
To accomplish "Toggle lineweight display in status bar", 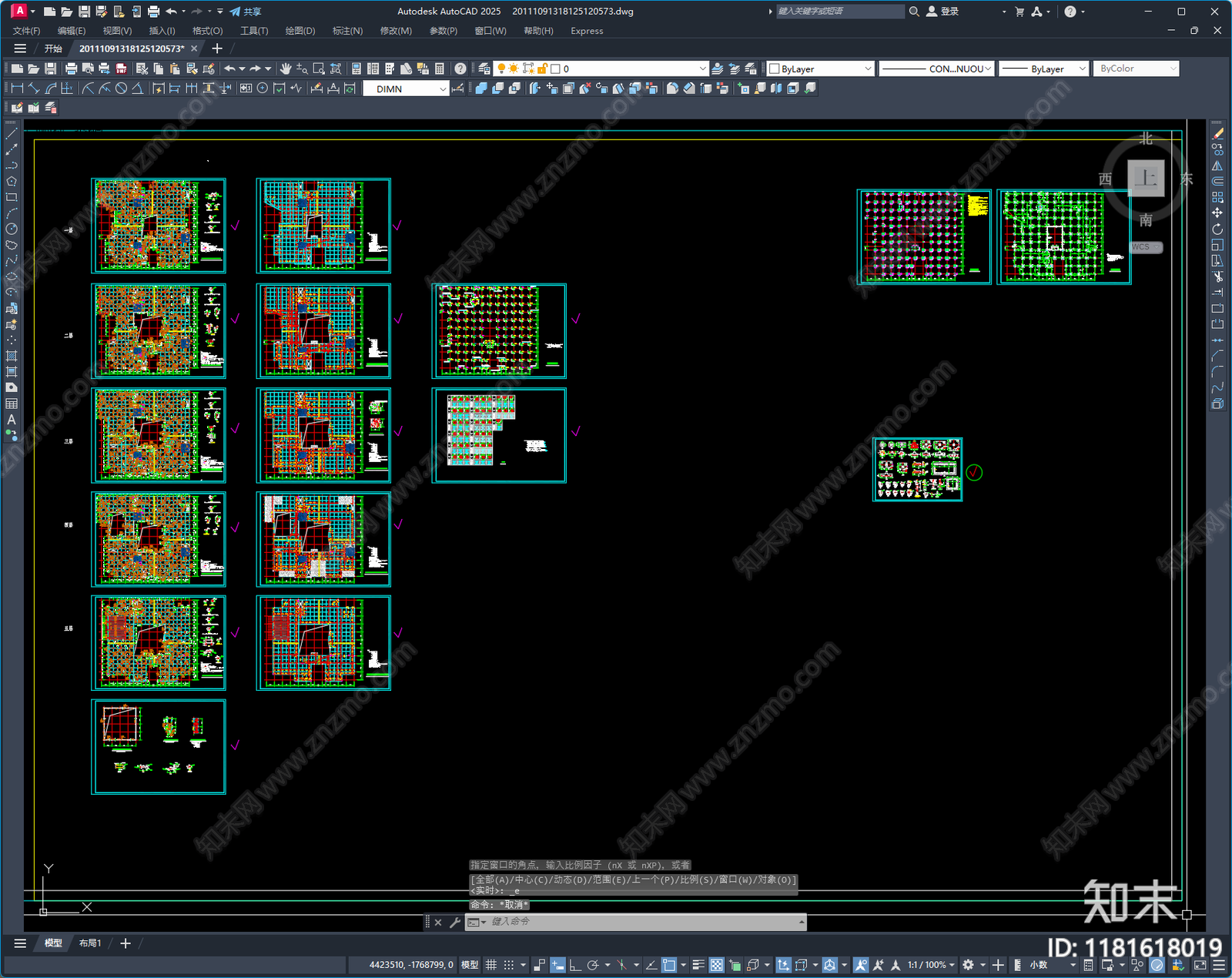I will coord(698,965).
